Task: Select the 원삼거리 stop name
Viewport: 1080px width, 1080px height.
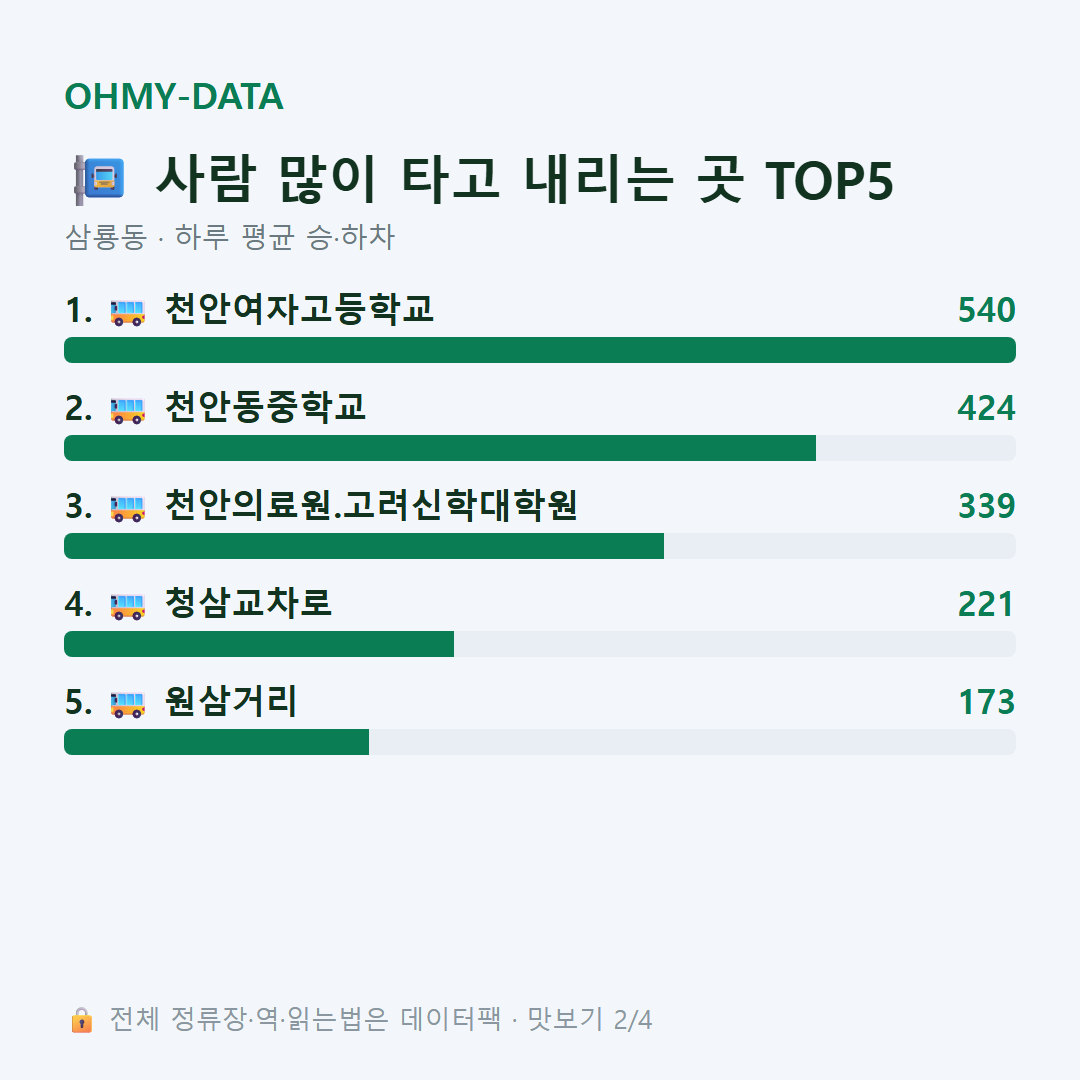Action: point(231,700)
